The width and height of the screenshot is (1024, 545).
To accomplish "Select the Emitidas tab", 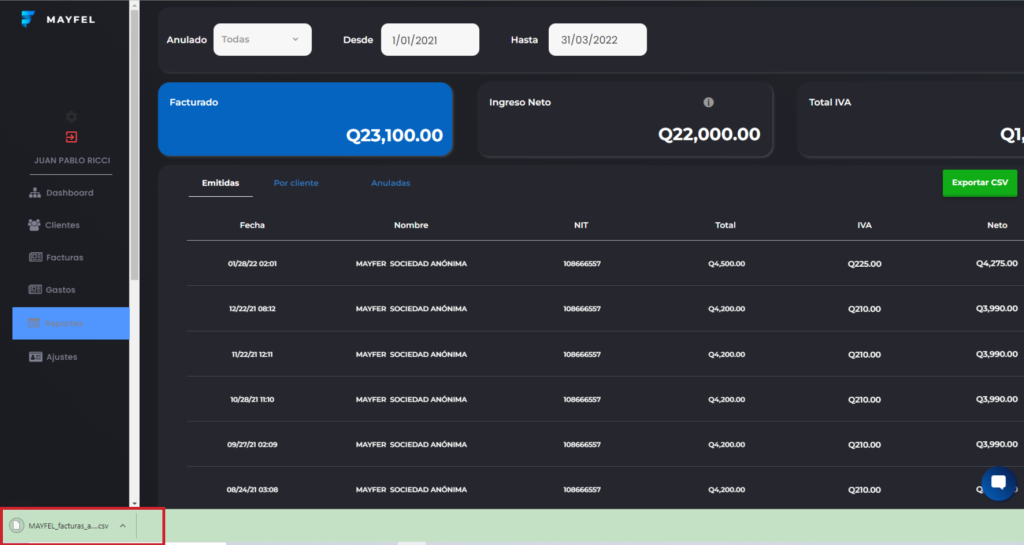I will pos(220,183).
